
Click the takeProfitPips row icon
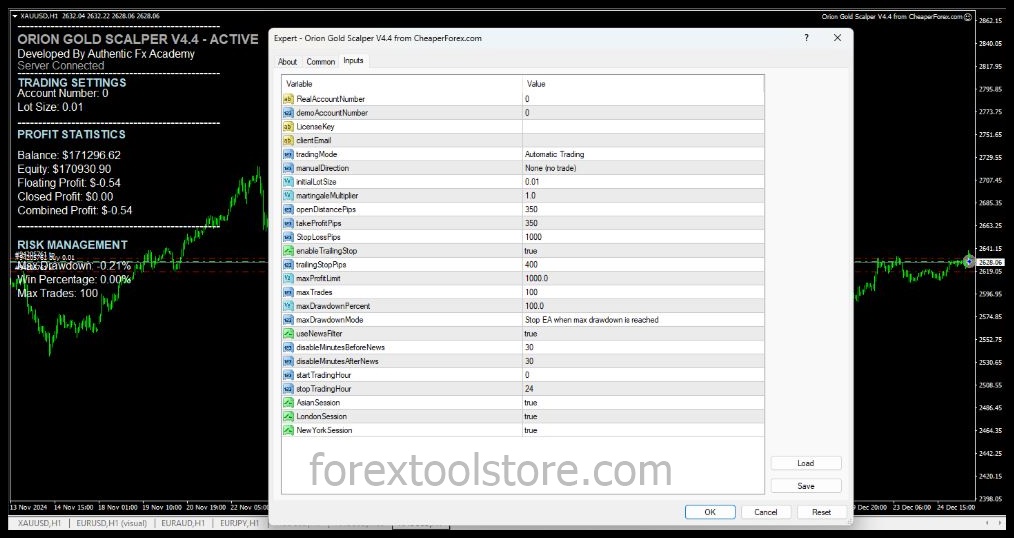click(288, 223)
